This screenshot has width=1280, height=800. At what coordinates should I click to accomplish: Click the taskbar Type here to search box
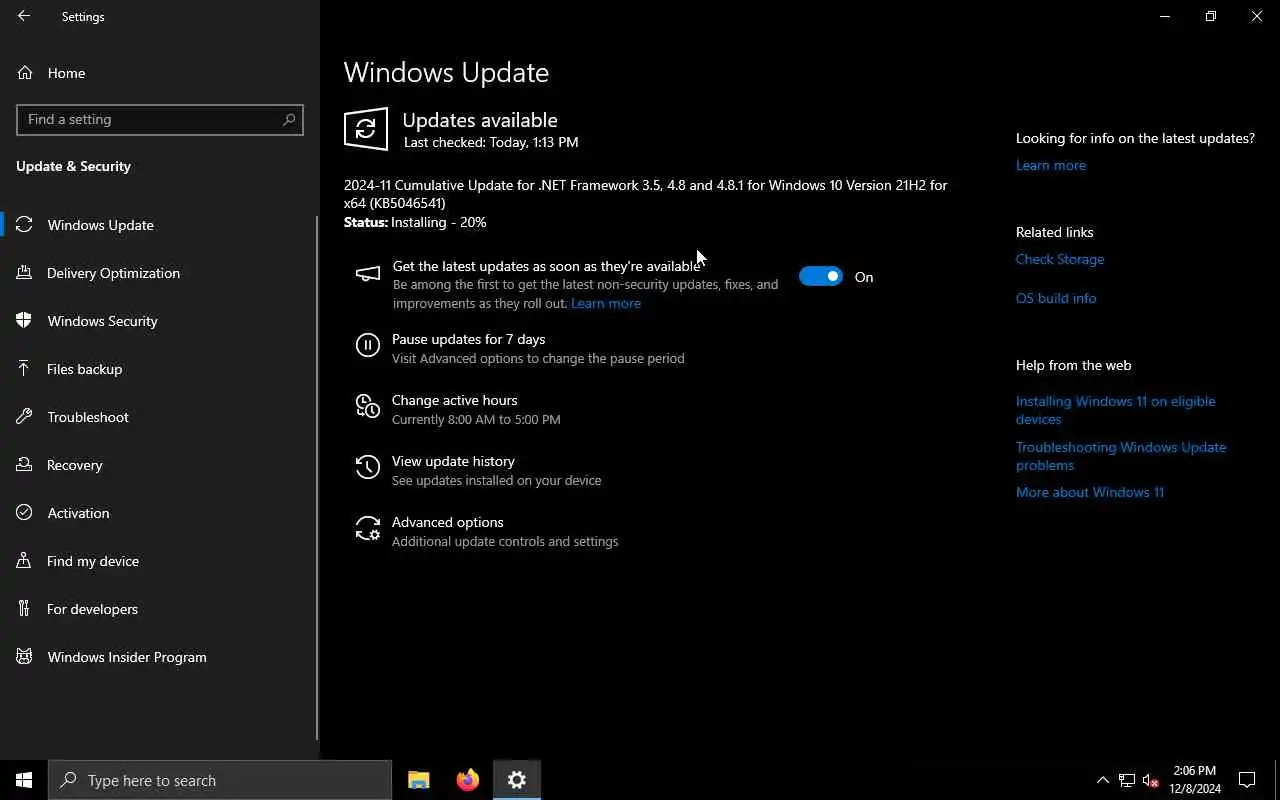tap(220, 780)
